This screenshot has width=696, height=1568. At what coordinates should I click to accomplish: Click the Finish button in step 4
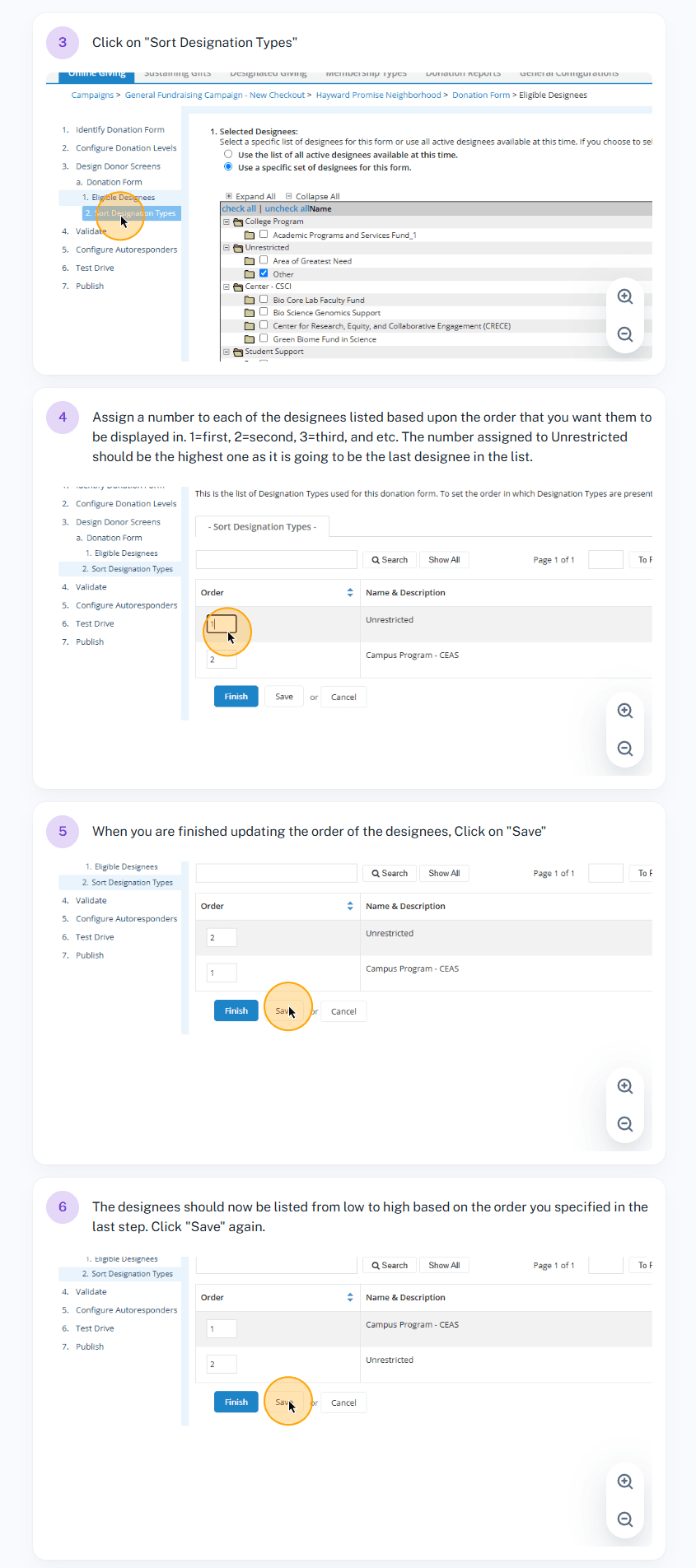tap(236, 697)
